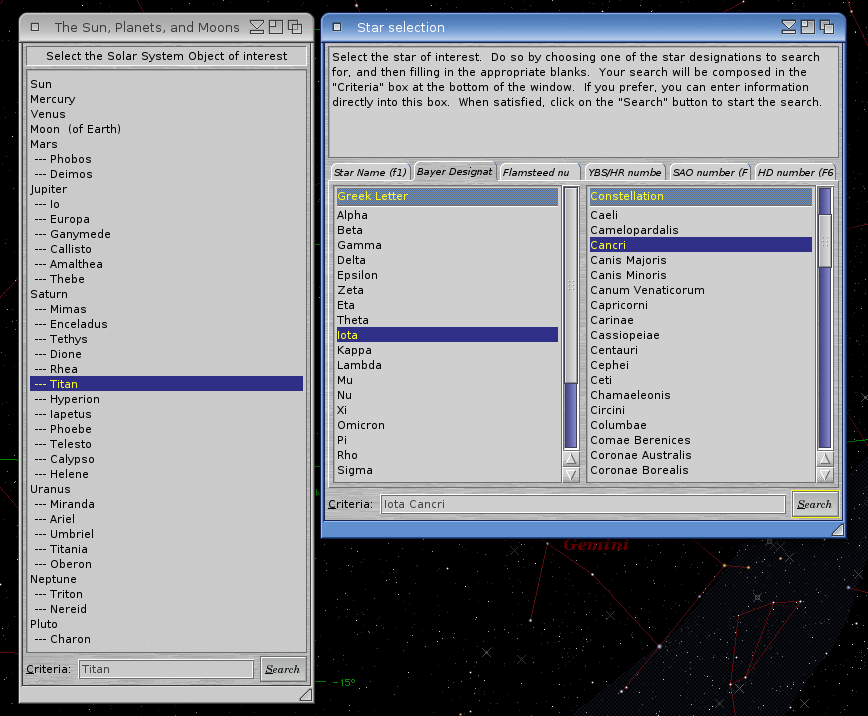Select Canis Majoris in the Constellation list

click(628, 260)
